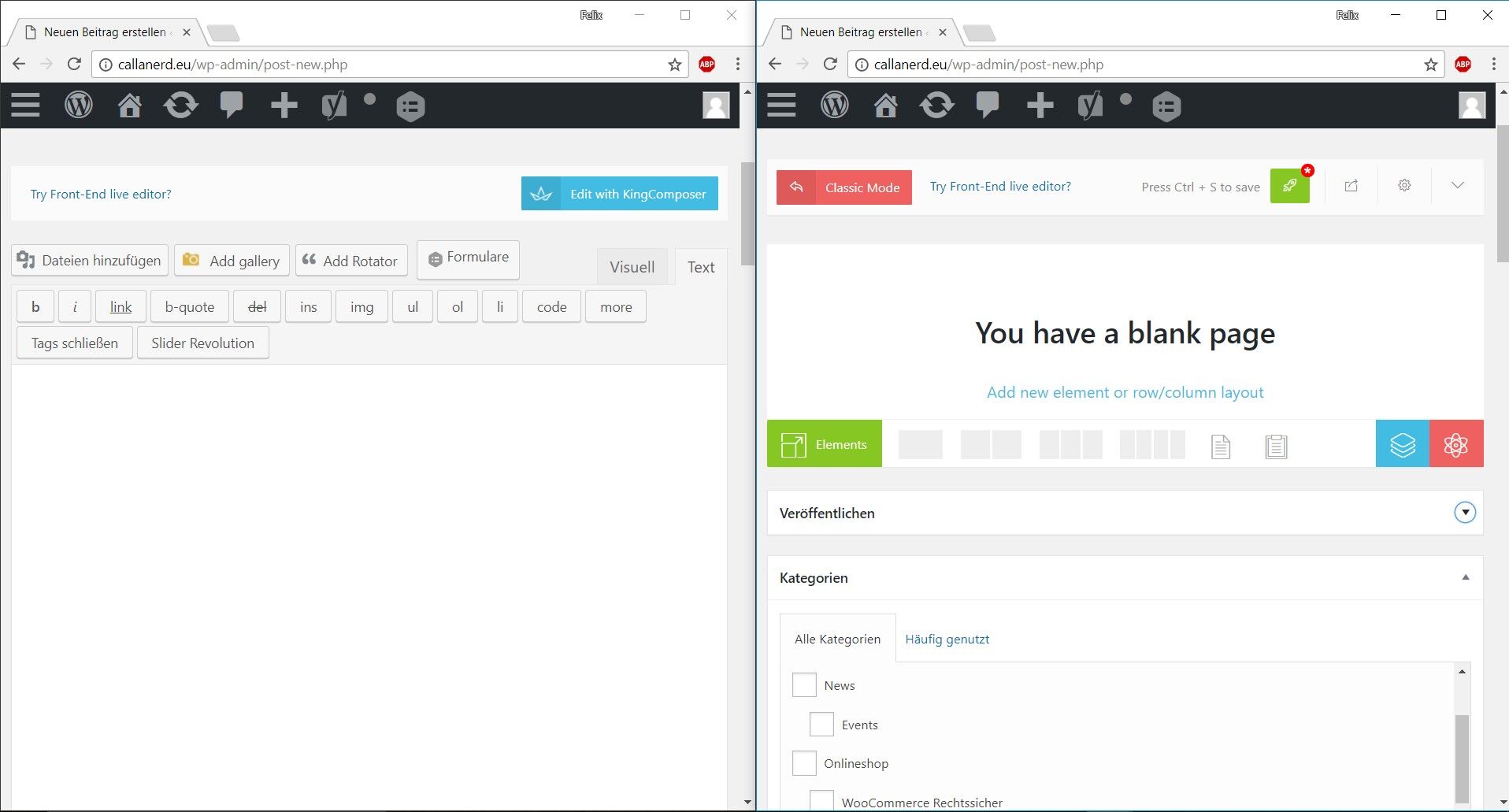
Task: Click green Elements button
Action: click(x=825, y=444)
